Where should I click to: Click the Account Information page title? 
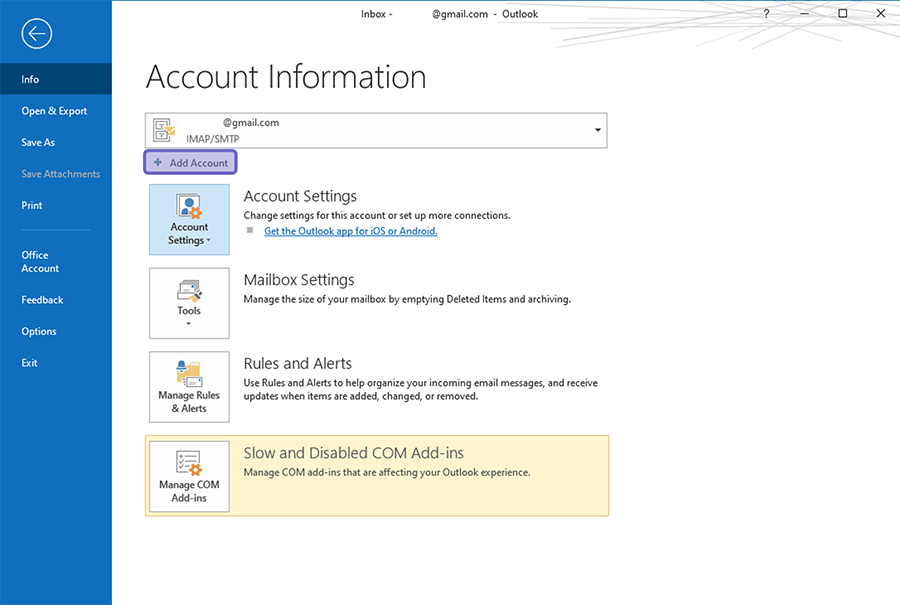(286, 77)
